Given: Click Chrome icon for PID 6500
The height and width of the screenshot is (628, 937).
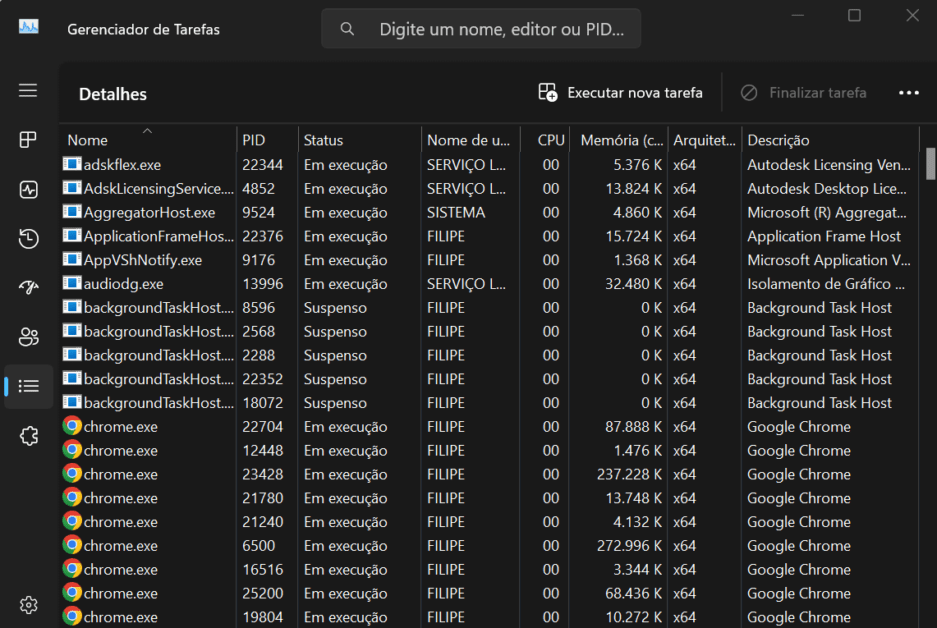Looking at the screenshot, I should pos(72,545).
